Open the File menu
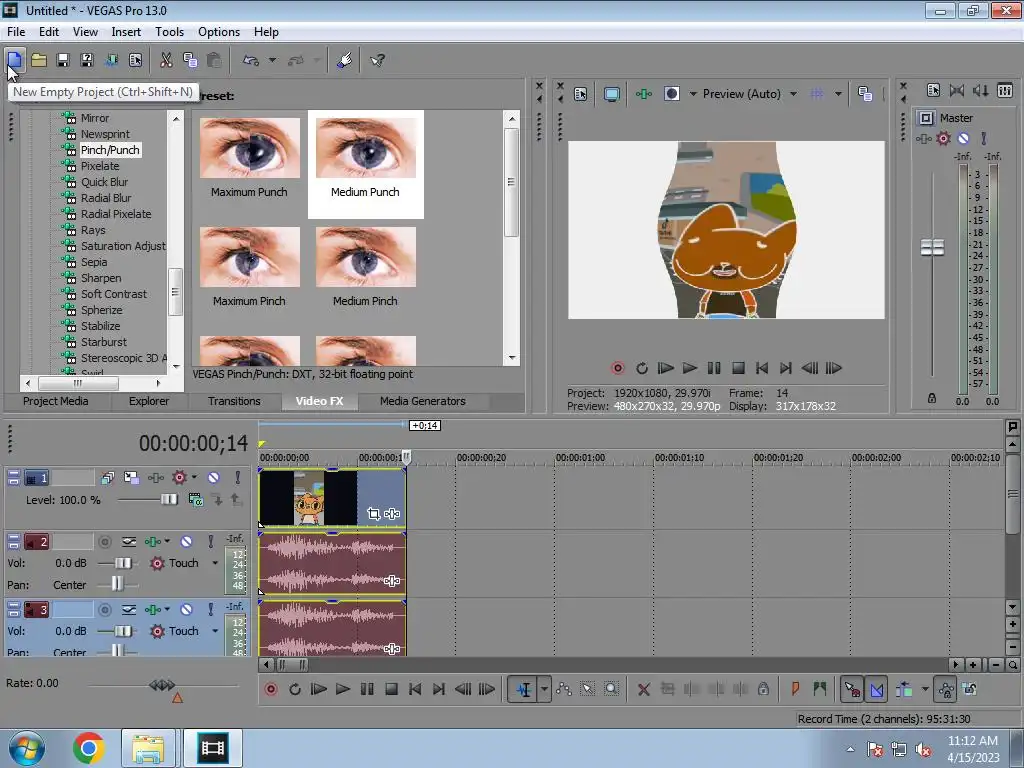The width and height of the screenshot is (1024, 768). pos(16,31)
